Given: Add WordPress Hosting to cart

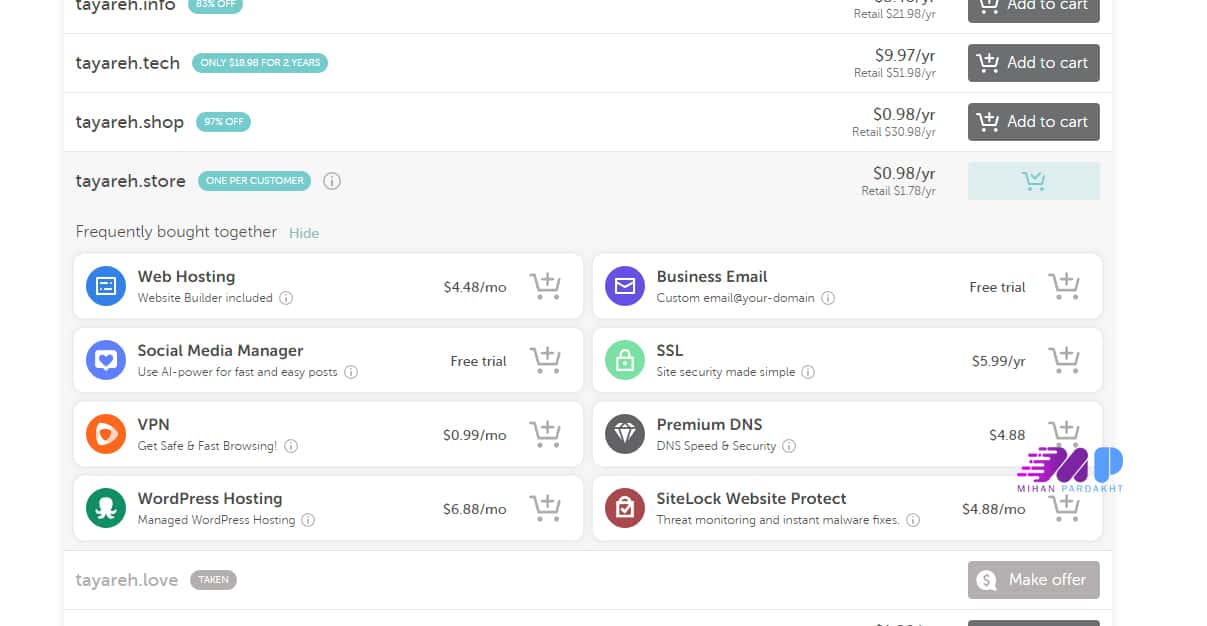Looking at the screenshot, I should 545,509.
